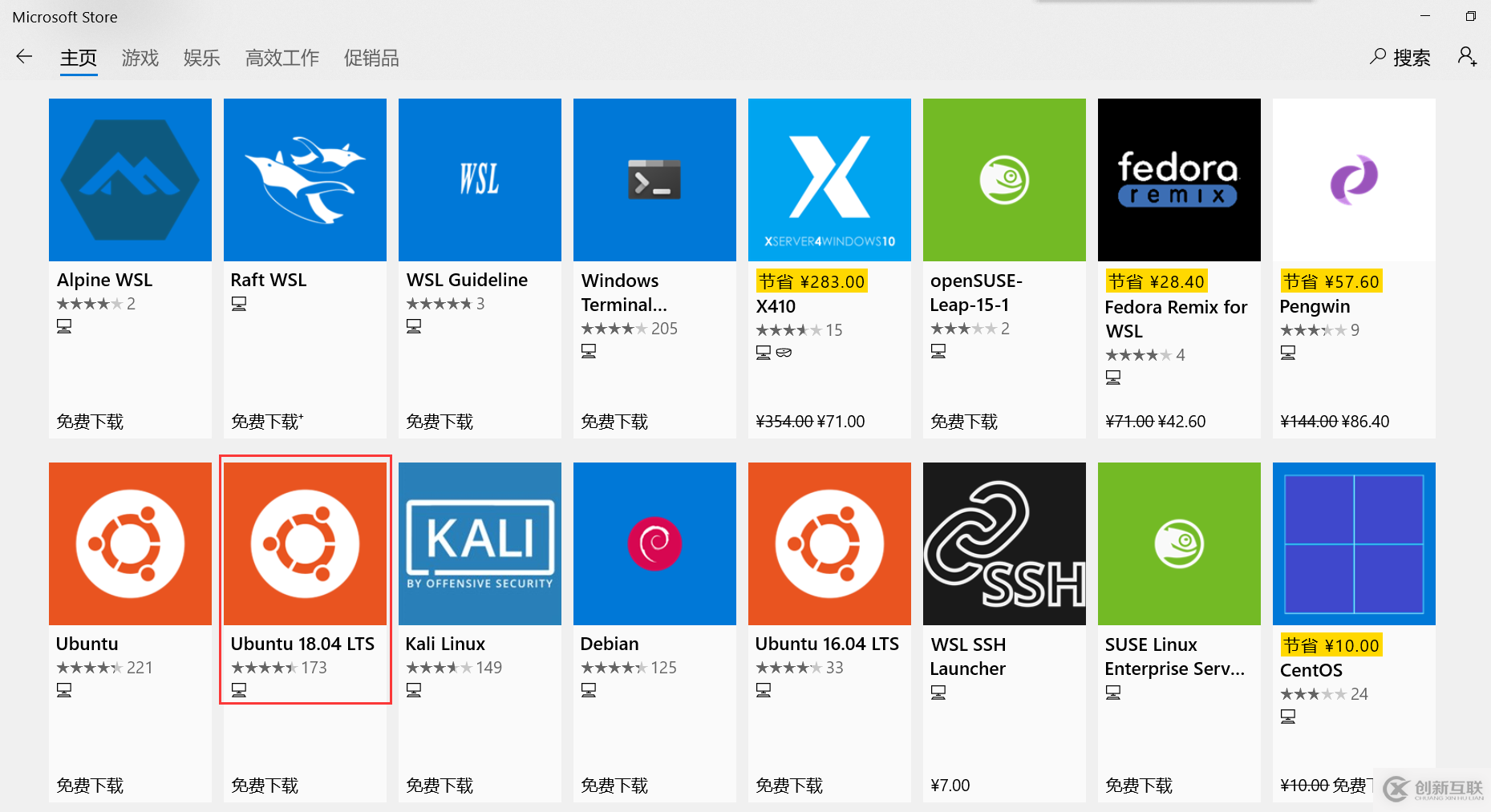Click the WSL Guideline title
This screenshot has height=812, width=1491.
coord(467,280)
